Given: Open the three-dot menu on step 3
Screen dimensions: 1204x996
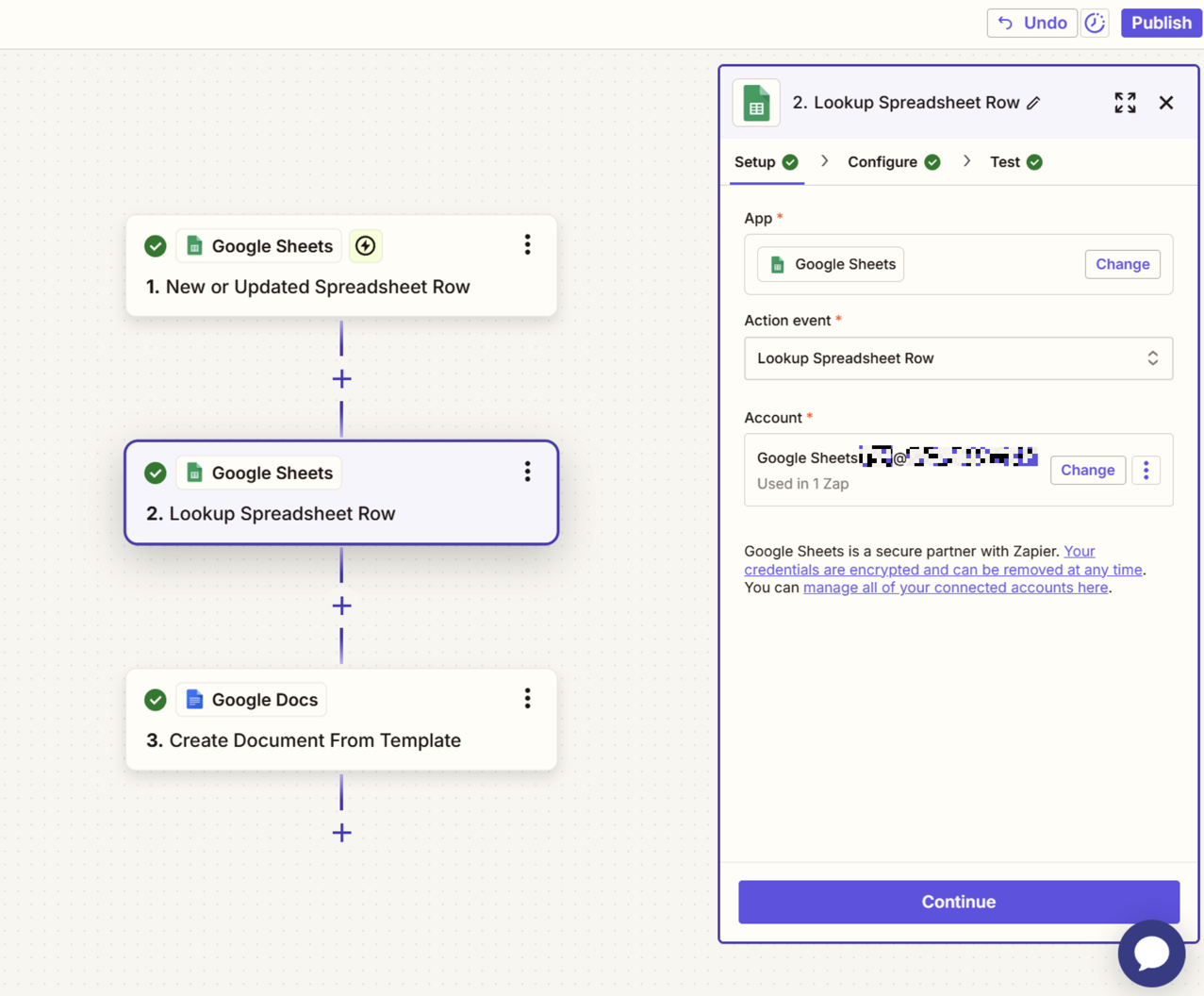Looking at the screenshot, I should [x=527, y=698].
